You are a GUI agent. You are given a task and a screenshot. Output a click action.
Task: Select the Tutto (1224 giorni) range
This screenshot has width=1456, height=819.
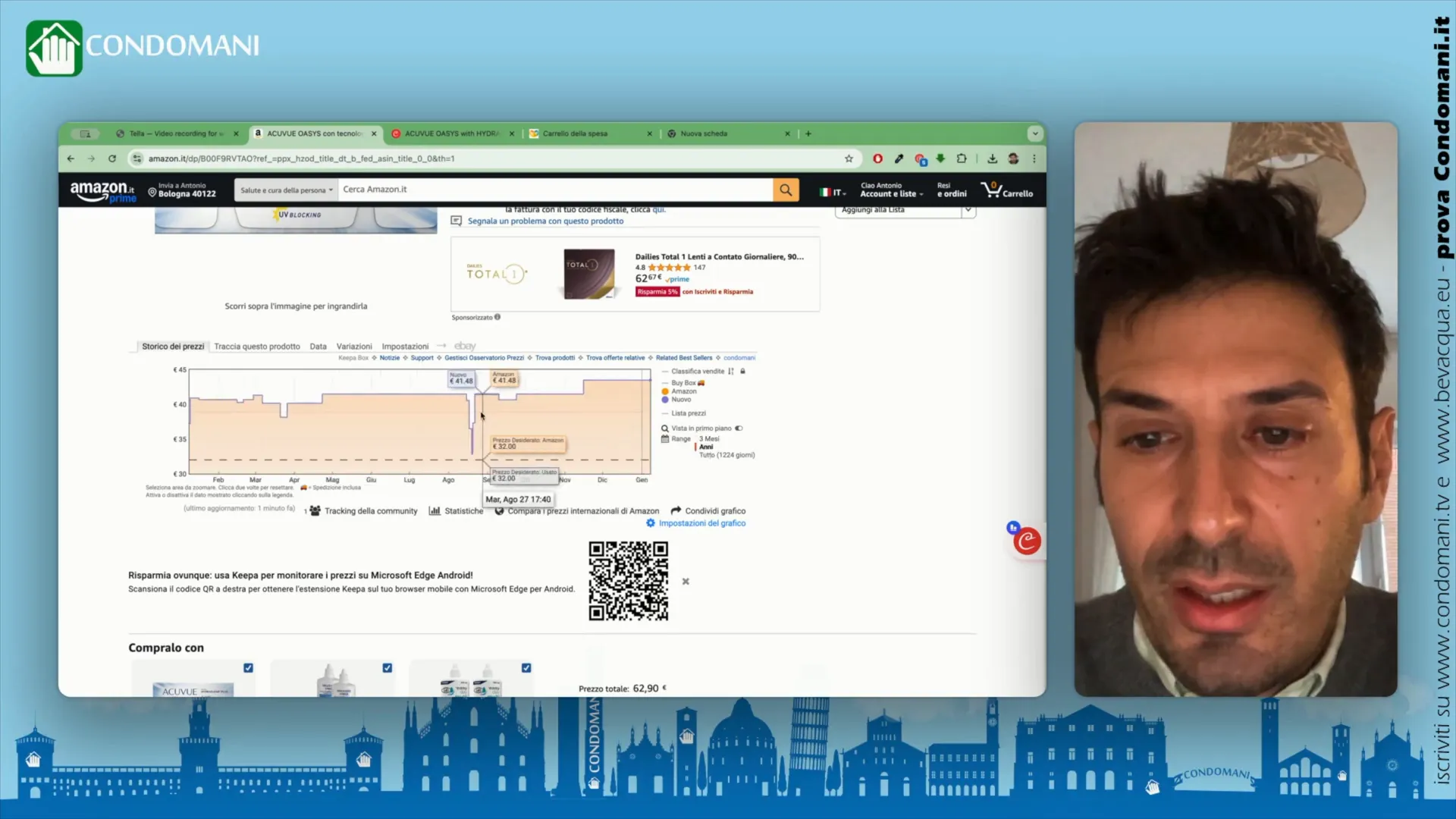click(x=726, y=455)
